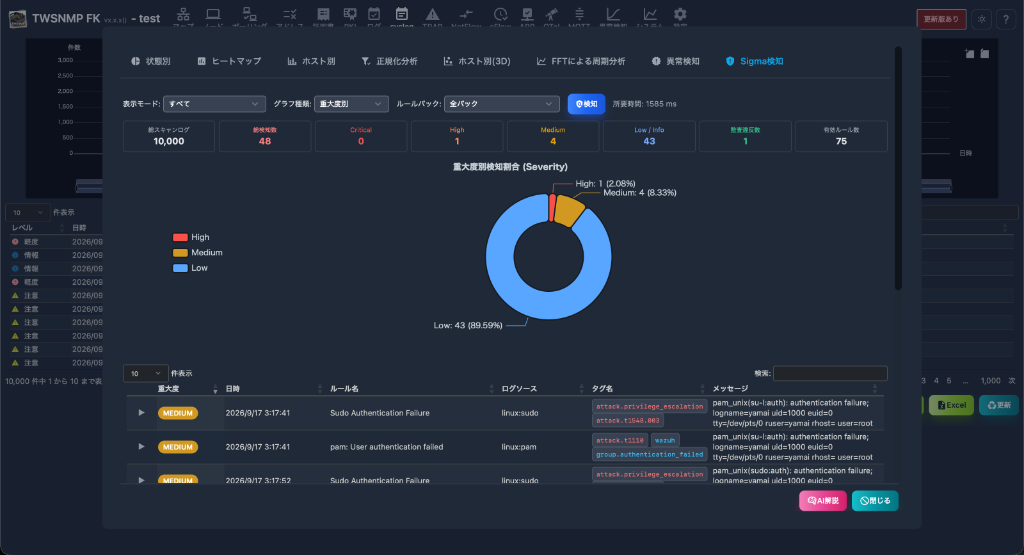The width and height of the screenshot is (1024, 555).
Task: Open the MQTT icon in top toolbar
Action: click(579, 14)
